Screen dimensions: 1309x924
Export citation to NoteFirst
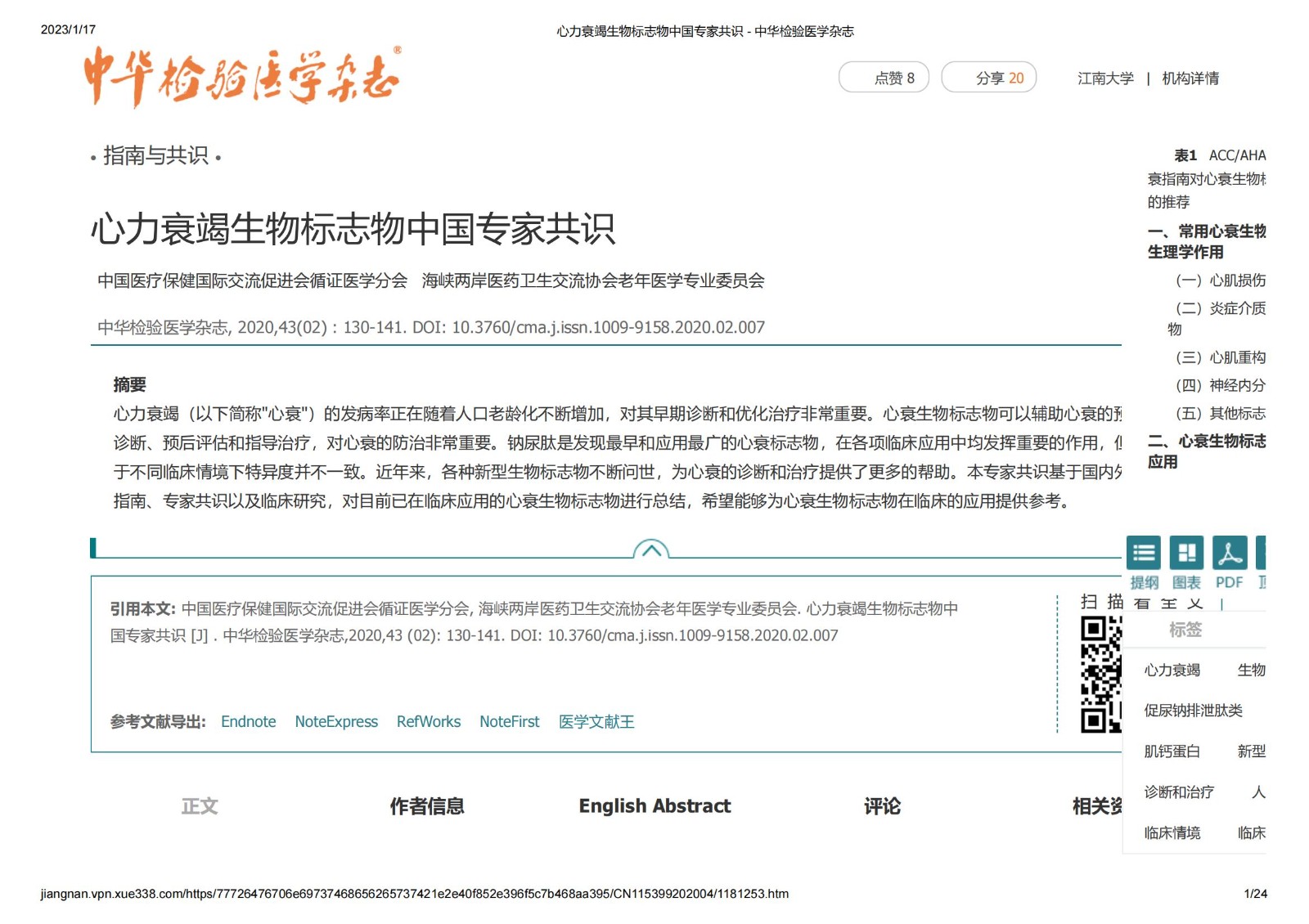510,722
